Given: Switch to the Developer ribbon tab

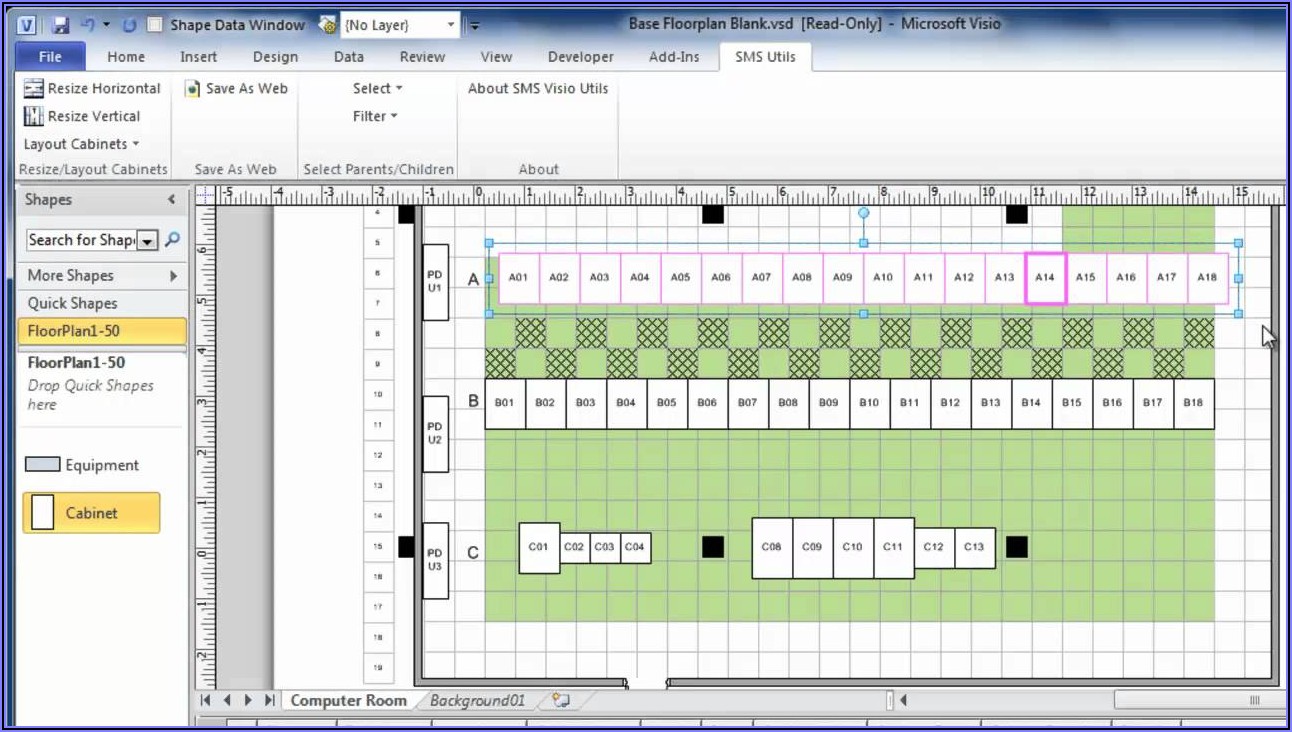Looking at the screenshot, I should 580,57.
